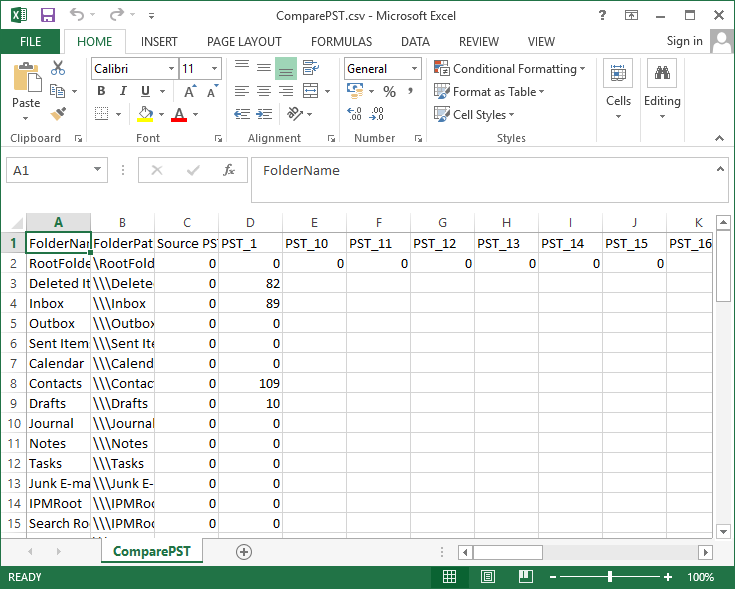Switch to Page Break Preview in status bar
Screen dimensions: 736x589
coord(525,576)
